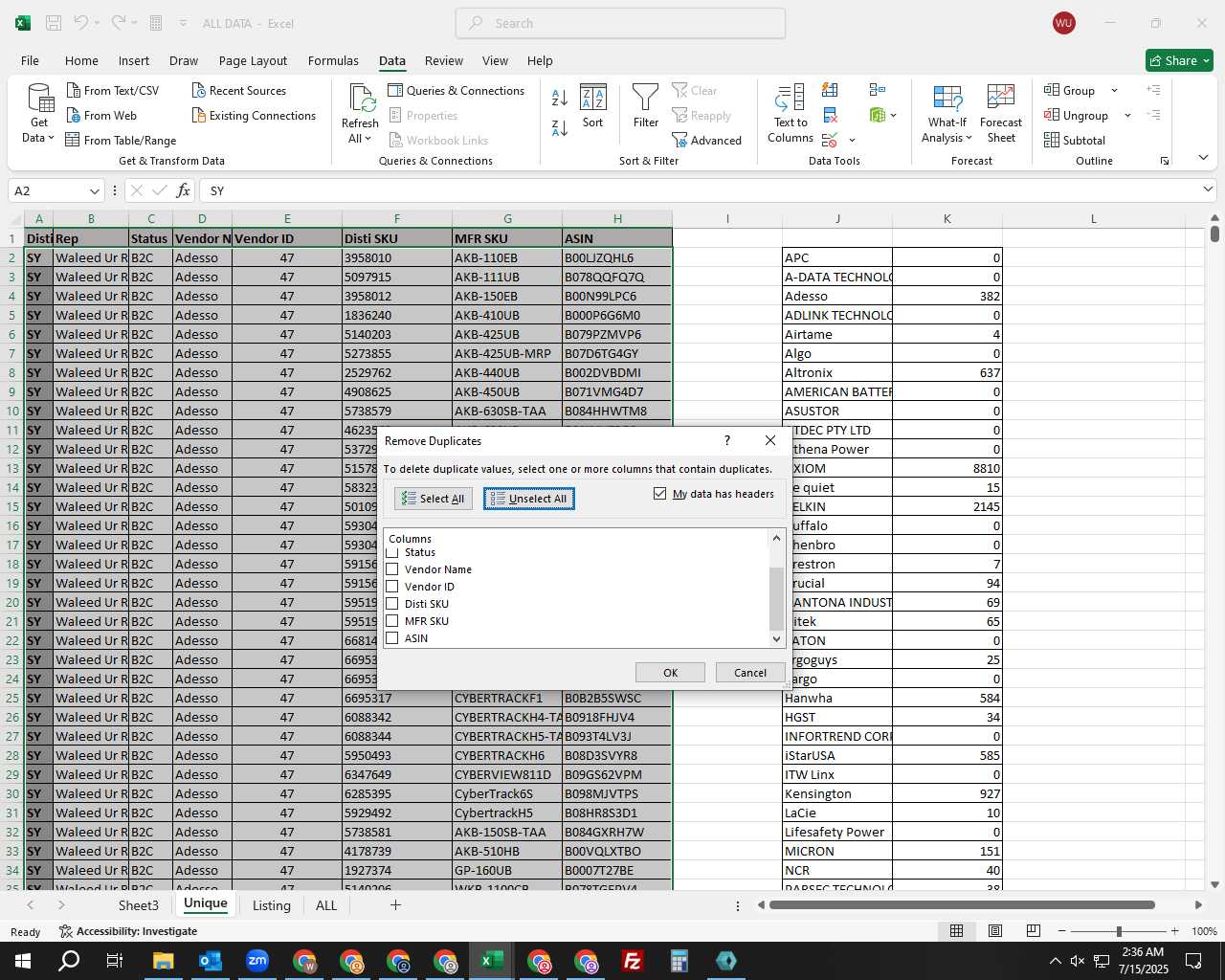Screen dimensions: 1225x980
Task: Switch to the Formulas ribbon tab
Action: tap(333, 60)
